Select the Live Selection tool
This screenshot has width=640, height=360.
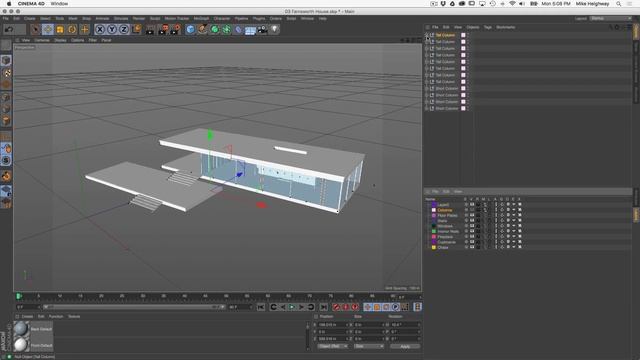coord(36,29)
